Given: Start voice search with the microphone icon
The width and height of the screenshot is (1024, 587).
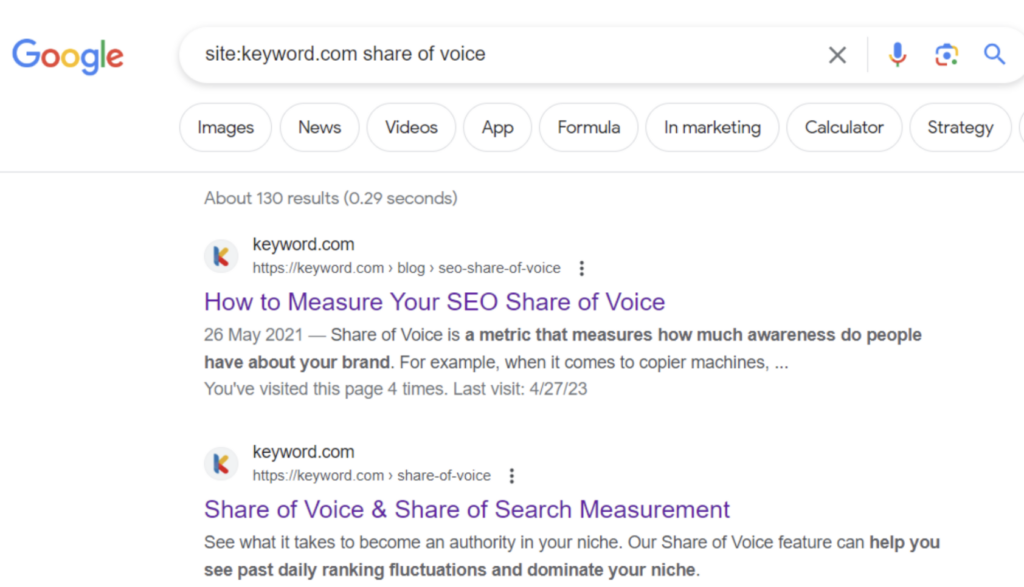Looking at the screenshot, I should tap(897, 55).
